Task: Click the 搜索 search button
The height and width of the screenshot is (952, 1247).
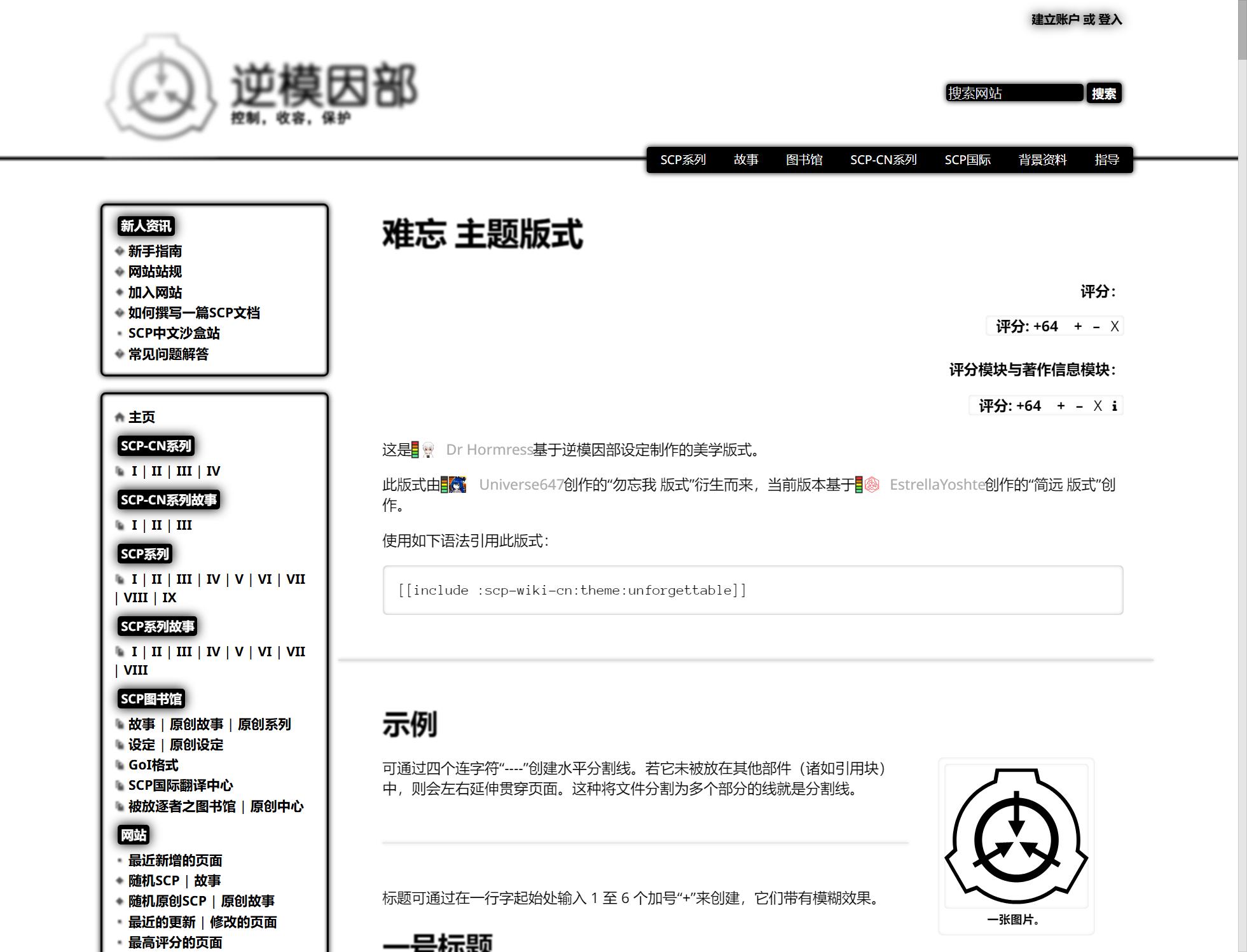Action: point(1103,93)
